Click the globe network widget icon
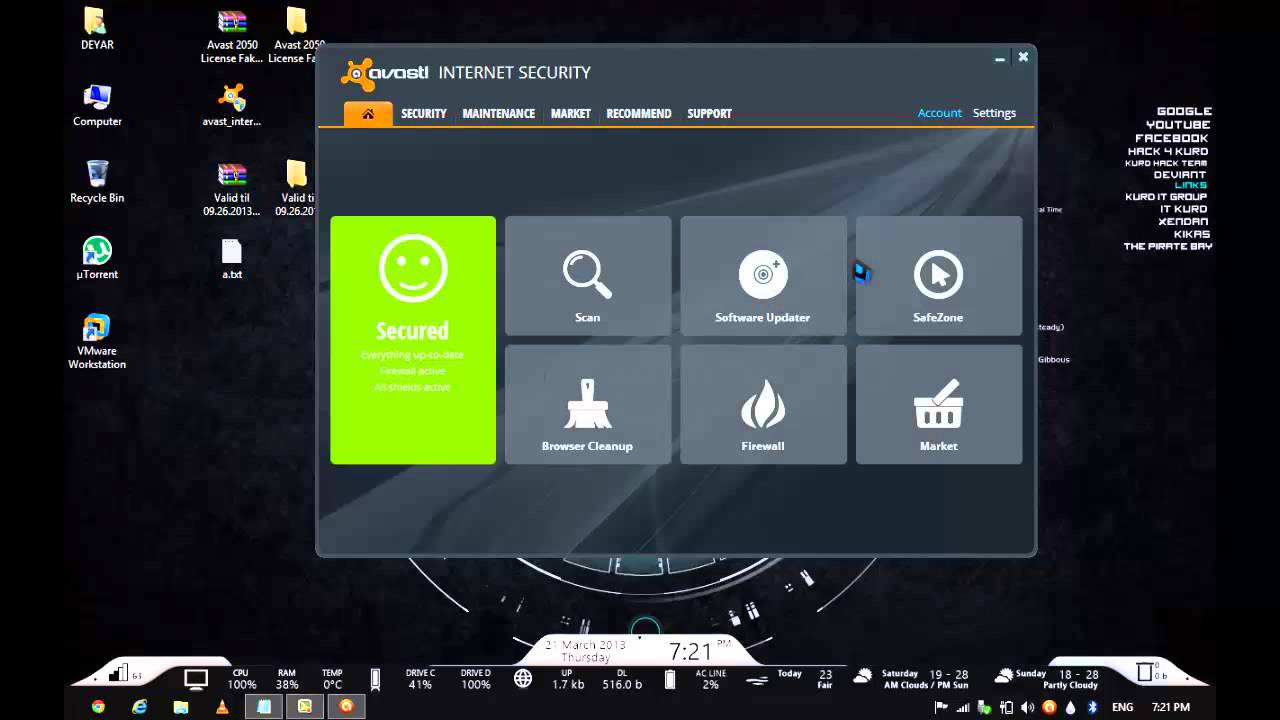 [523, 679]
